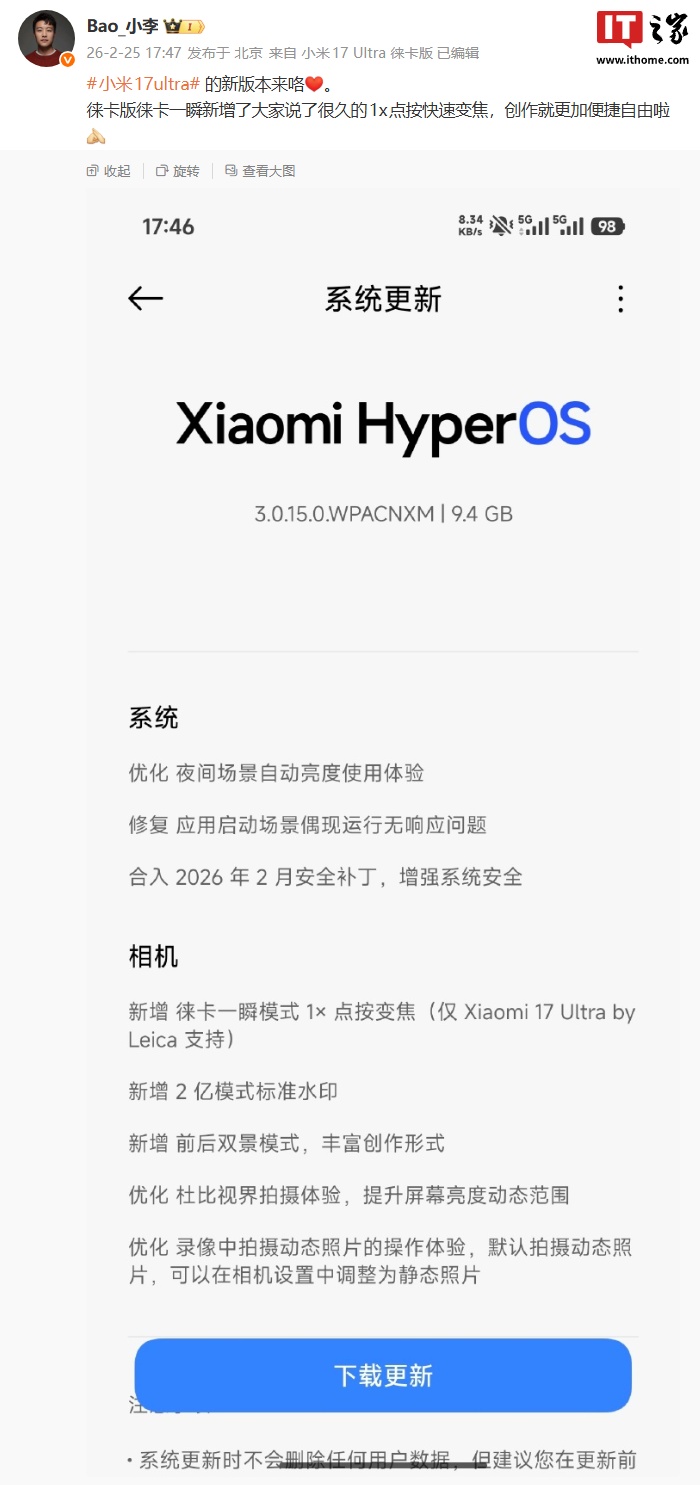Open full image via 查看大图
Image resolution: width=700 pixels, height=1485 pixels.
coord(260,171)
